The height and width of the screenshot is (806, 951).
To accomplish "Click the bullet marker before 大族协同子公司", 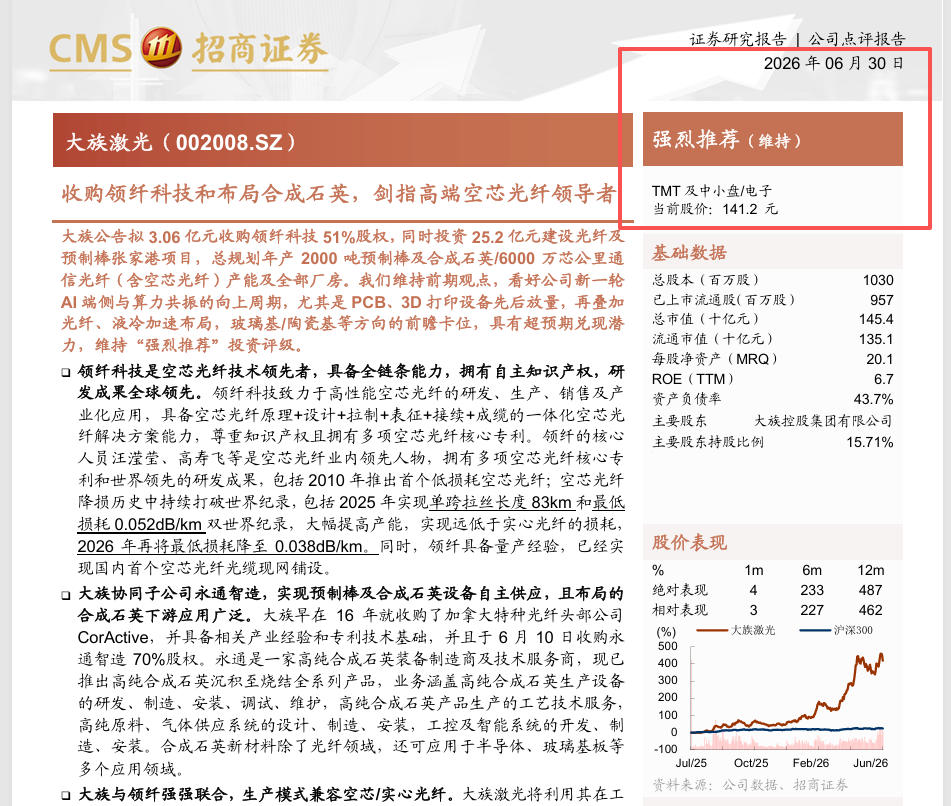I will pyautogui.click(x=66, y=595).
